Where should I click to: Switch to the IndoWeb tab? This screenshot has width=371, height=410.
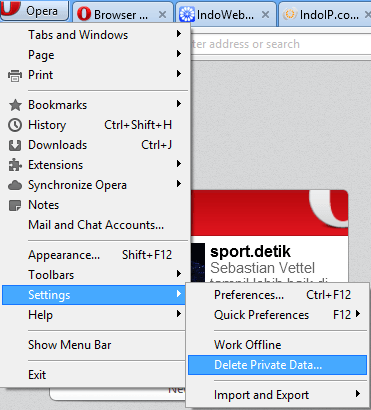pos(226,14)
